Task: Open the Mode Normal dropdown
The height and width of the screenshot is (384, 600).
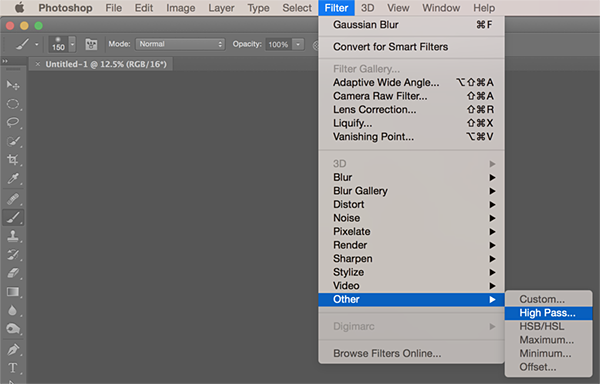Action: 180,44
